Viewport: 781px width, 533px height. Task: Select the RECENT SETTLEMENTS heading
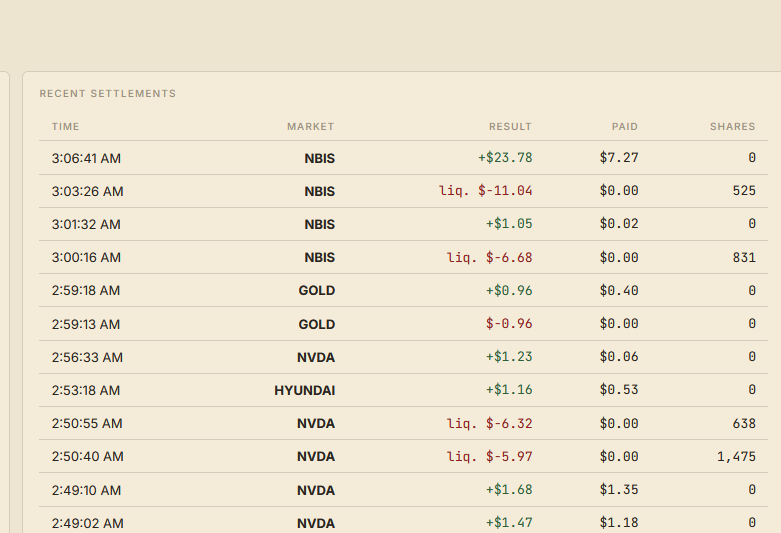108,94
